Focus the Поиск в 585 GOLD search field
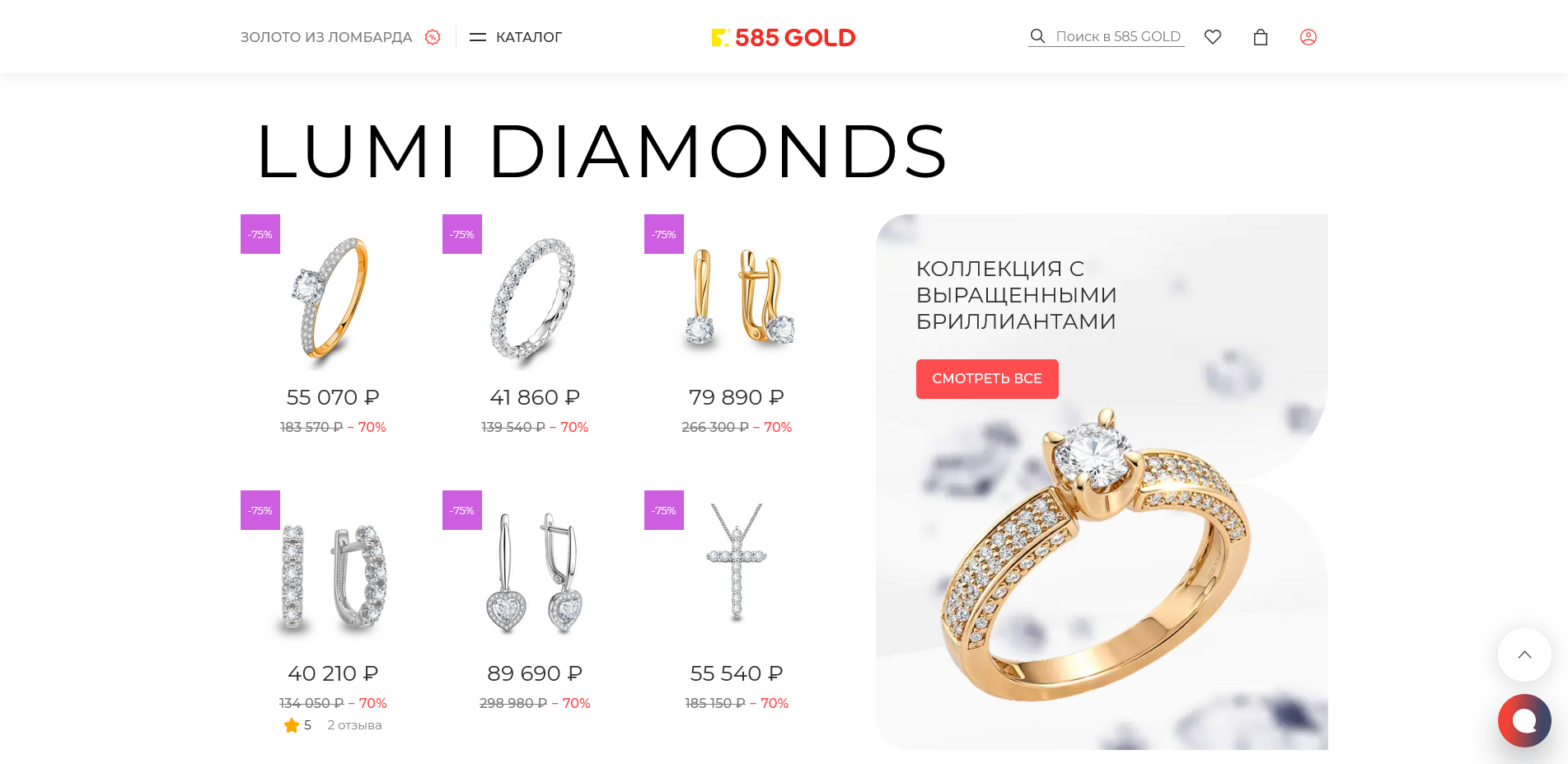The image size is (1568, 764). (x=1118, y=36)
